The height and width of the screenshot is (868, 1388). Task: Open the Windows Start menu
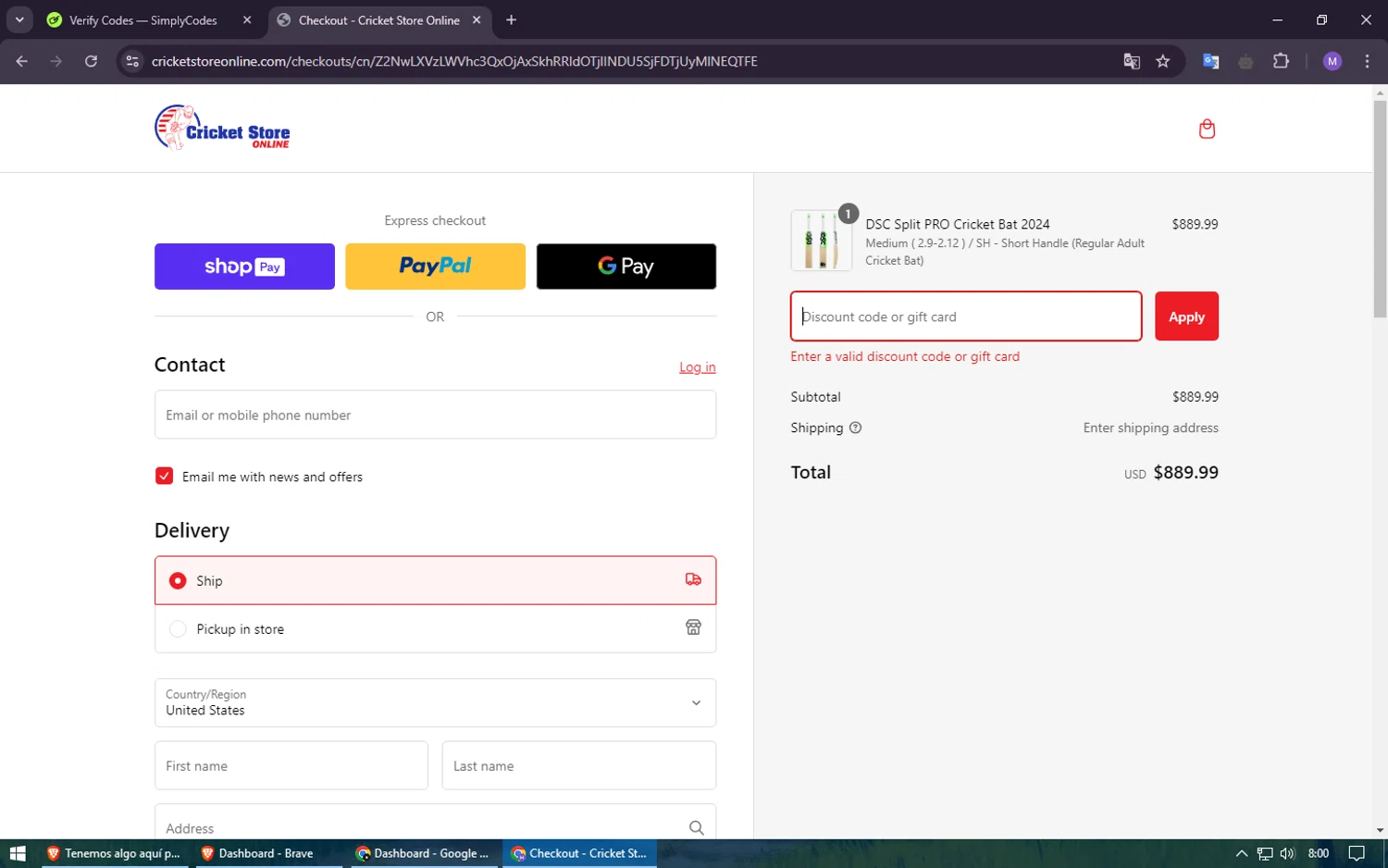click(x=17, y=853)
